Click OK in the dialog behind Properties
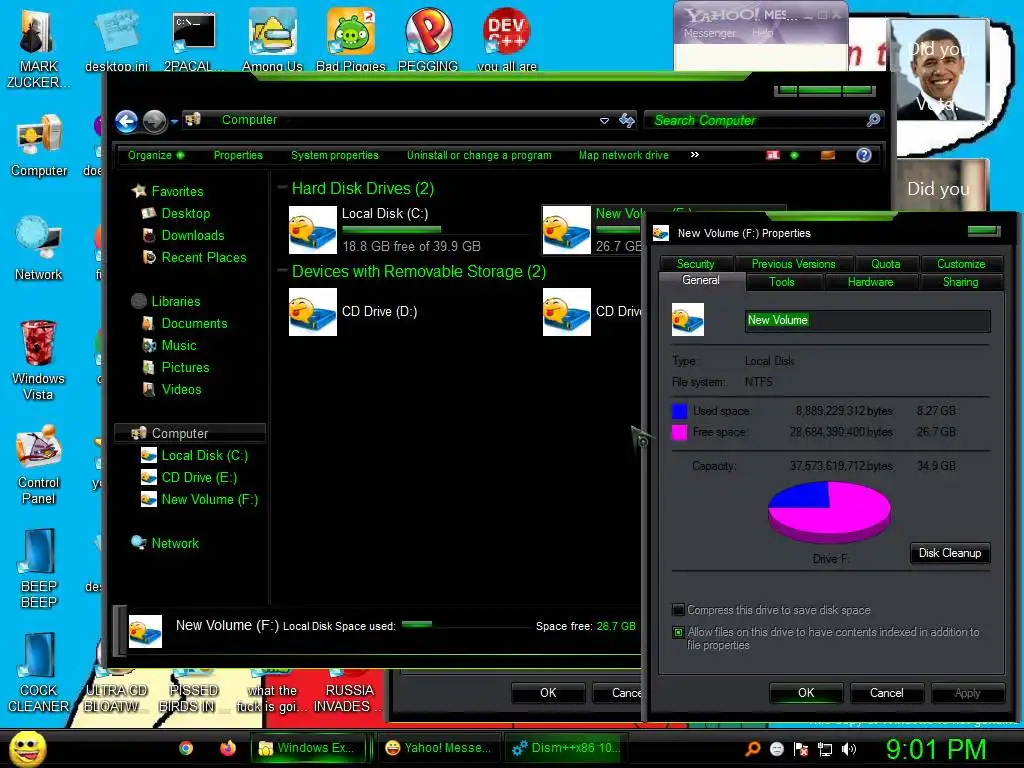Screen dimensions: 1024x768 tap(548, 693)
